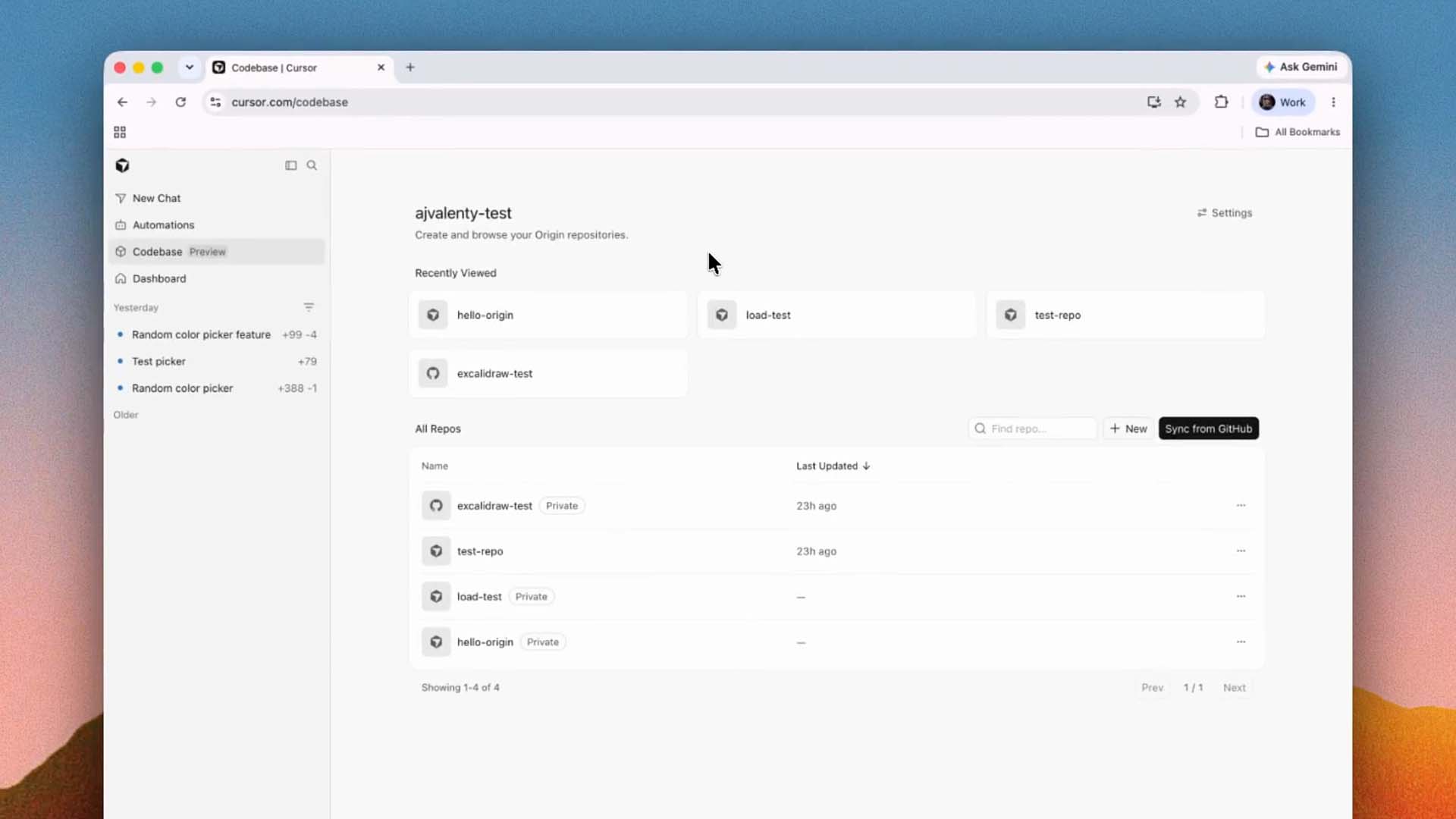
Task: Open test-repo in All Repos table
Action: pos(480,551)
